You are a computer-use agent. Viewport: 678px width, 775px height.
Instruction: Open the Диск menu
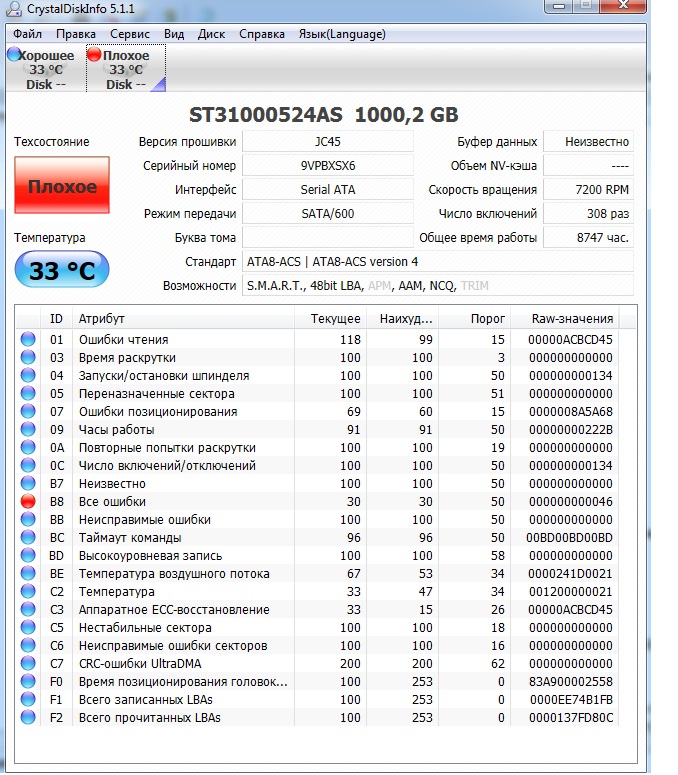point(211,34)
